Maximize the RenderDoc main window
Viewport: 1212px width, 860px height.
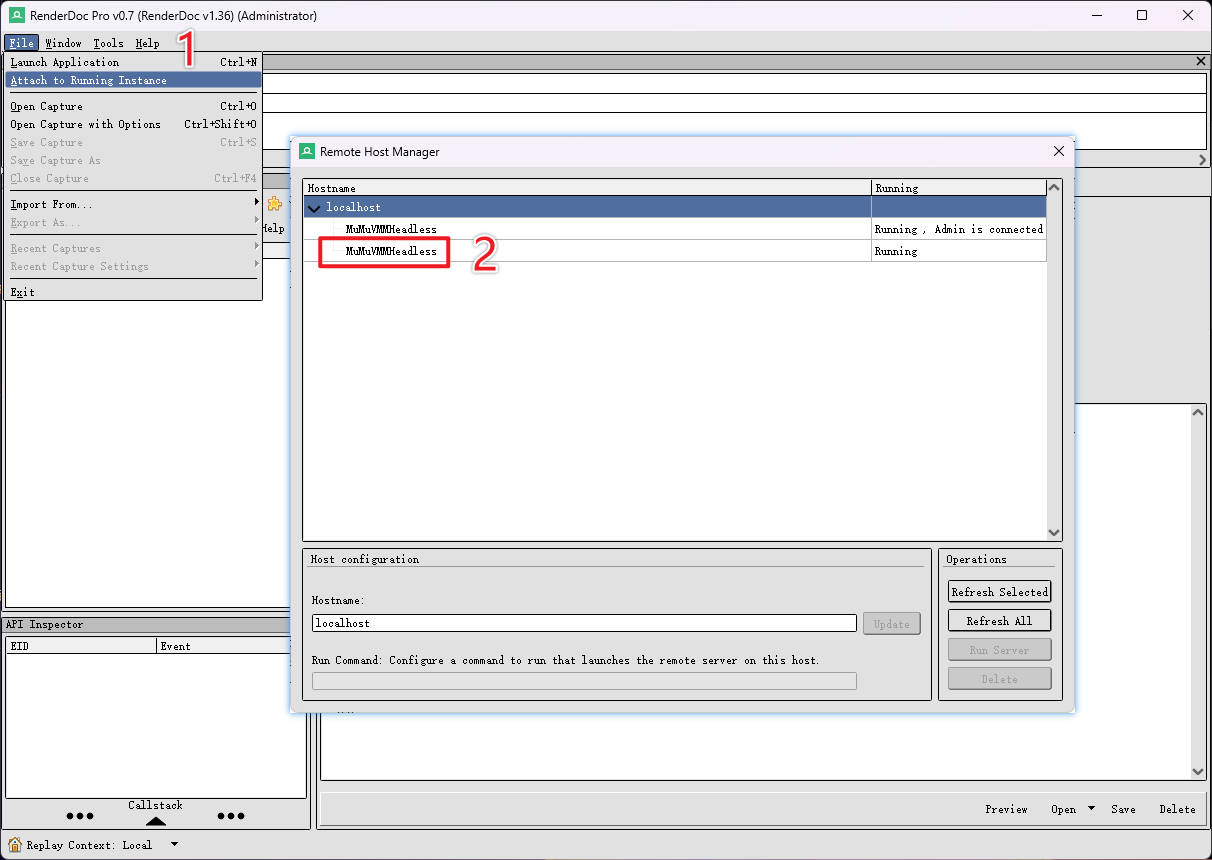coord(1142,15)
